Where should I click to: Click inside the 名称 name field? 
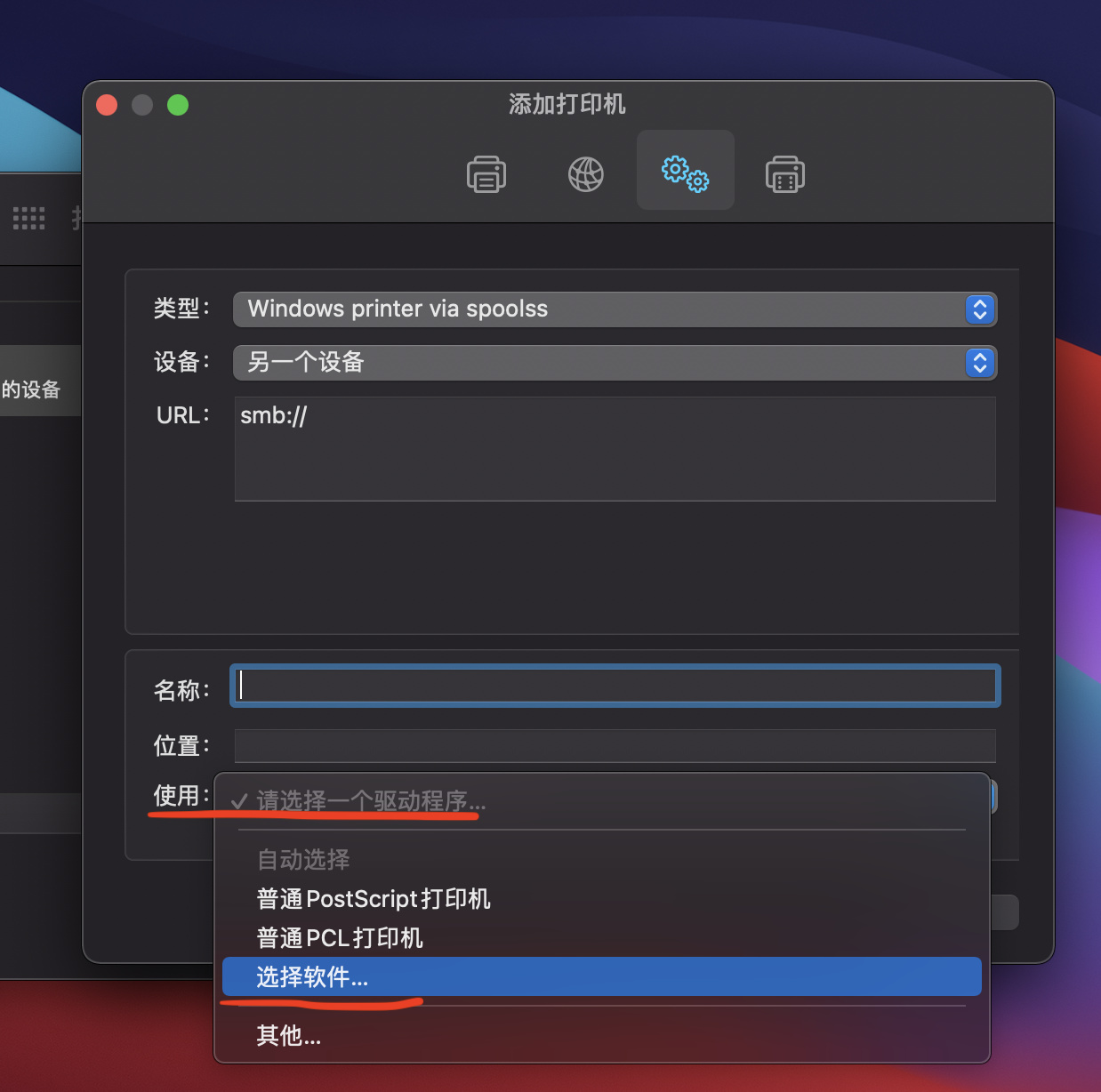tap(615, 685)
